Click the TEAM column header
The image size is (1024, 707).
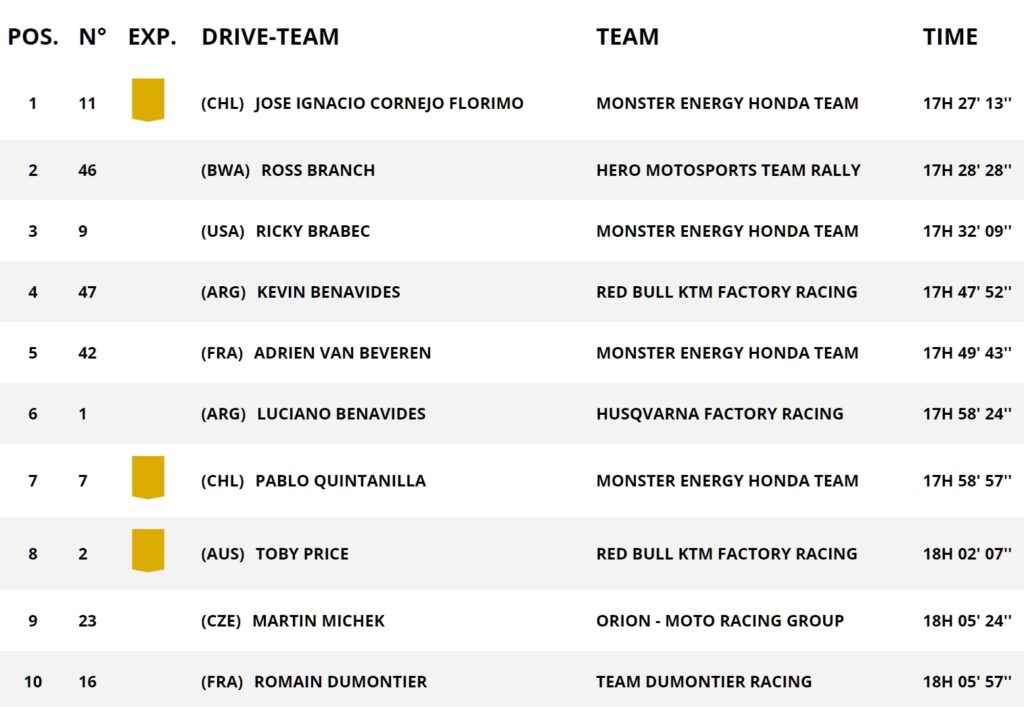click(x=628, y=37)
